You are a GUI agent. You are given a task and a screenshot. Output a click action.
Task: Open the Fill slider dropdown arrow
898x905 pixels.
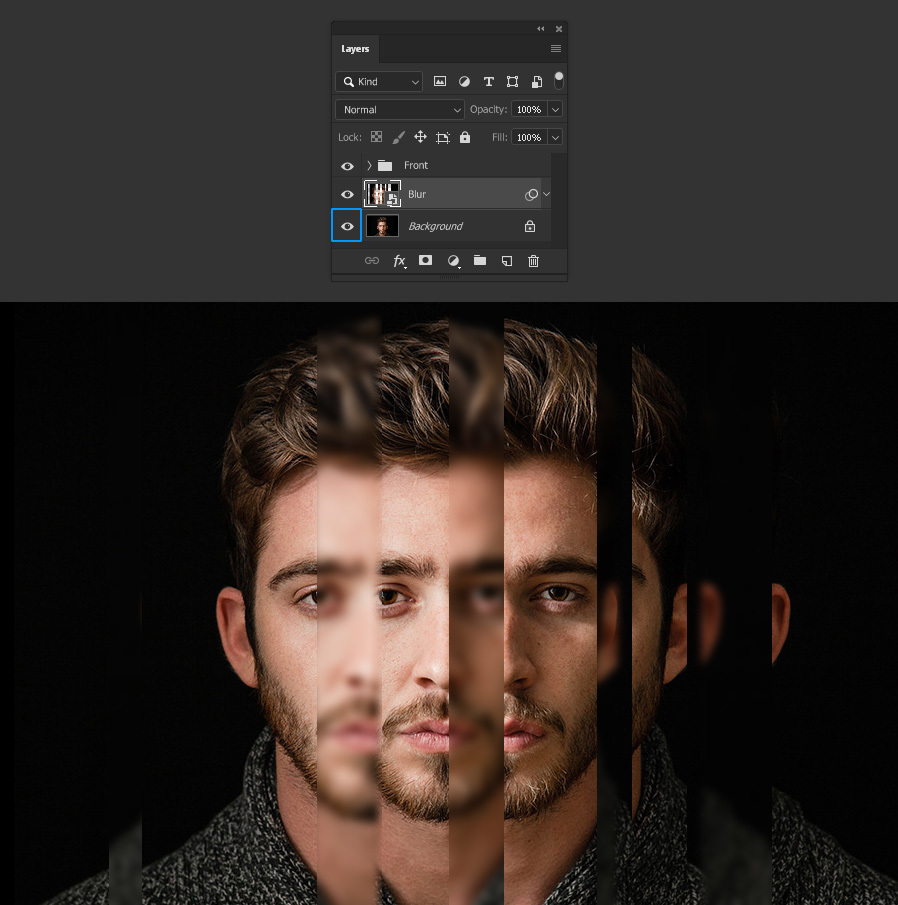tap(555, 137)
